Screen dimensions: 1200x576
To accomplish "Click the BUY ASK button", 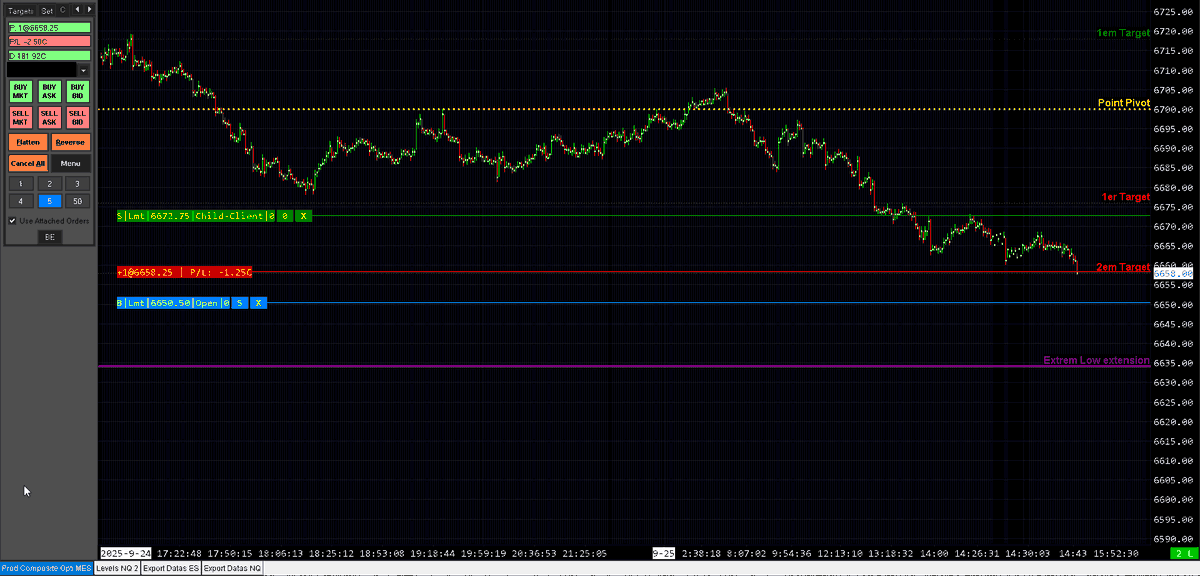I will coord(49,91).
